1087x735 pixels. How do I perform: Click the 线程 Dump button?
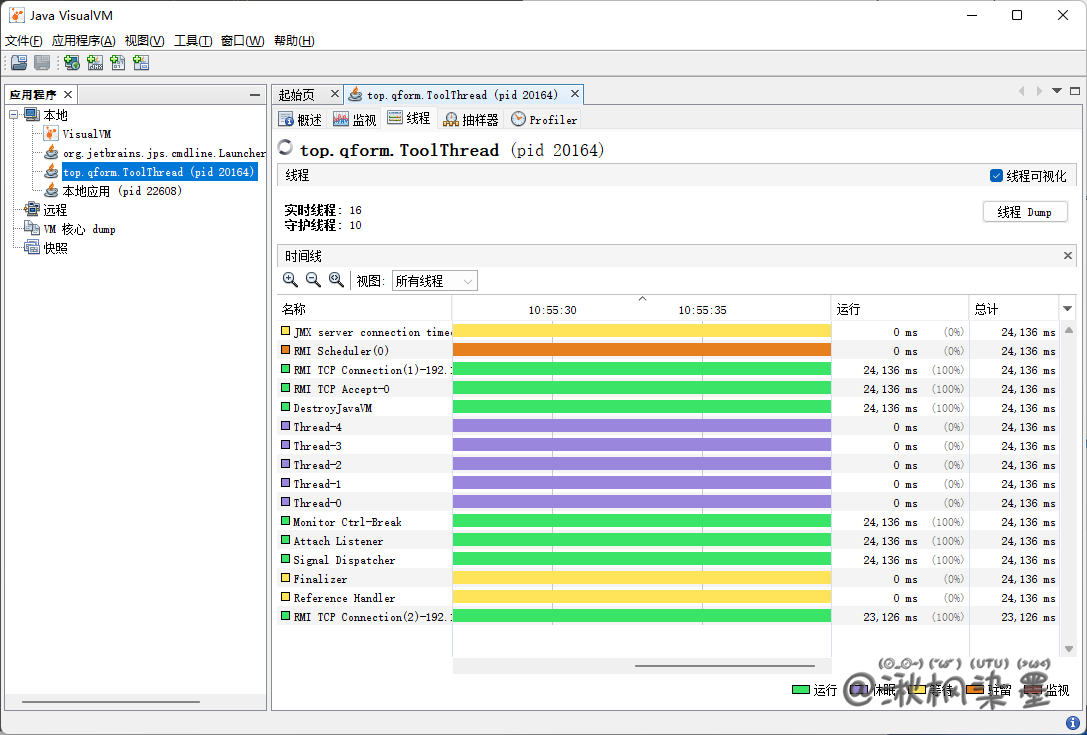tap(1025, 212)
